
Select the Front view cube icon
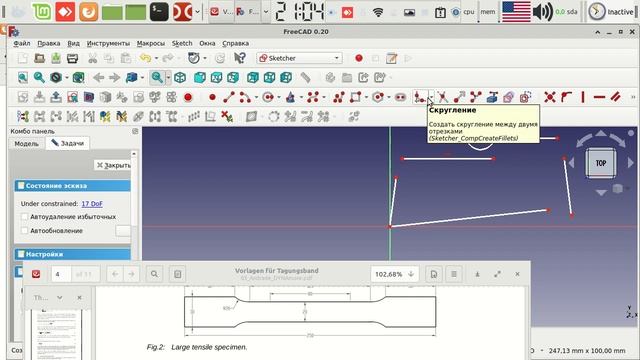200,78
